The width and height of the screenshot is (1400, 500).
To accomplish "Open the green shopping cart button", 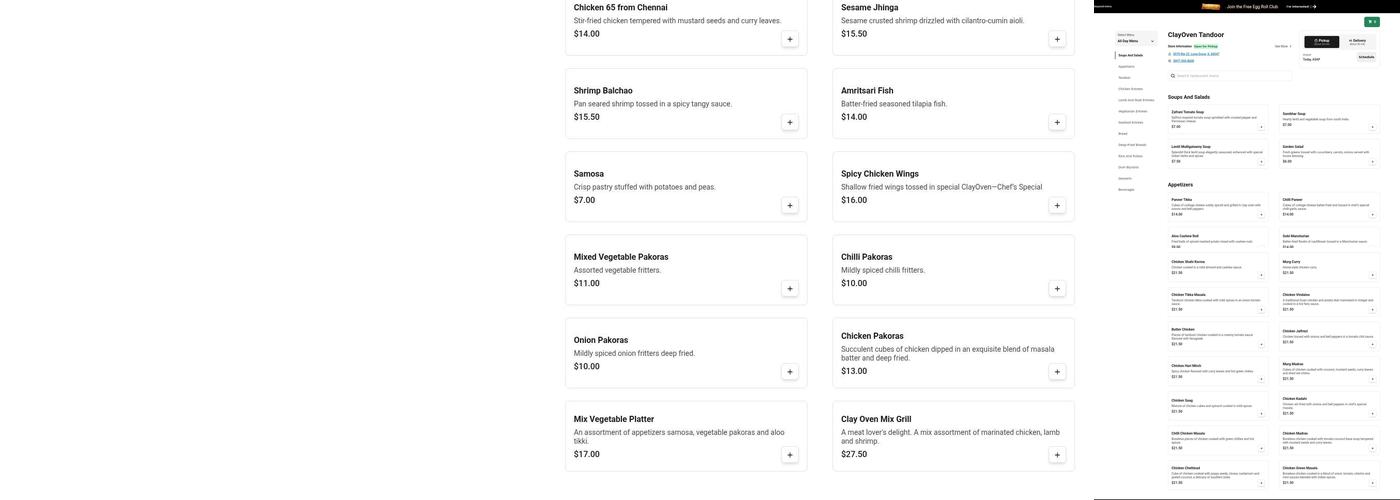I will click(1371, 21).
